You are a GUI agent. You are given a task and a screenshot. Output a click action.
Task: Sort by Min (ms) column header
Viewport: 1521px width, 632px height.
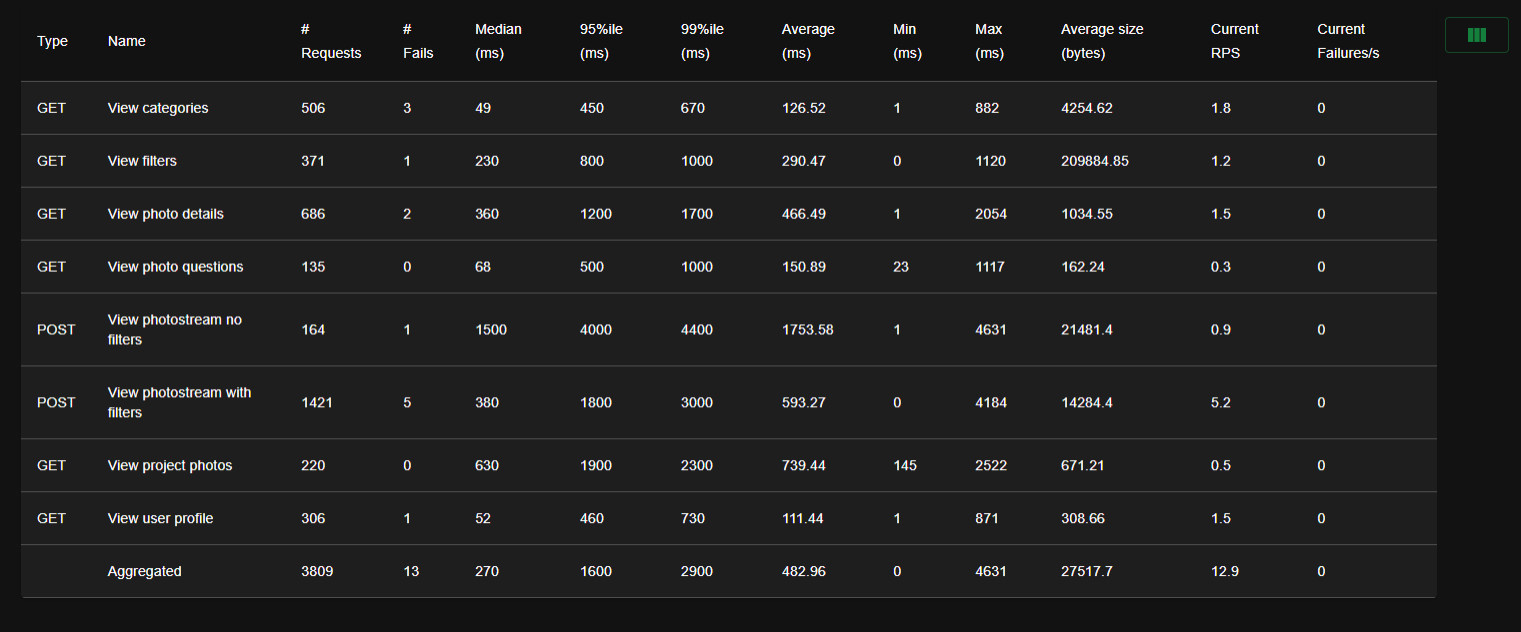point(907,41)
